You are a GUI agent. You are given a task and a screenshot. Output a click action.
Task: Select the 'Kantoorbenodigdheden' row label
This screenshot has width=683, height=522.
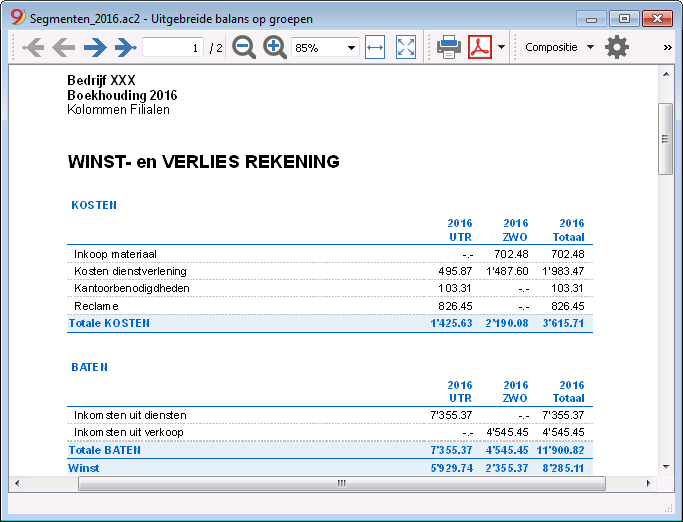pyautogui.click(x=132, y=288)
